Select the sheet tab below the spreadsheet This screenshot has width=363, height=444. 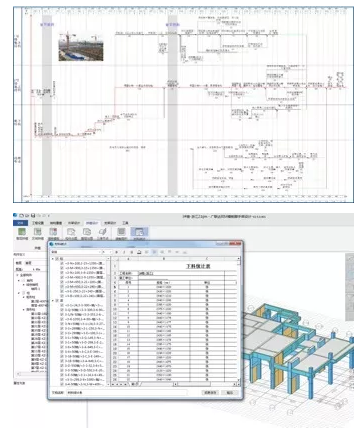pos(135,384)
